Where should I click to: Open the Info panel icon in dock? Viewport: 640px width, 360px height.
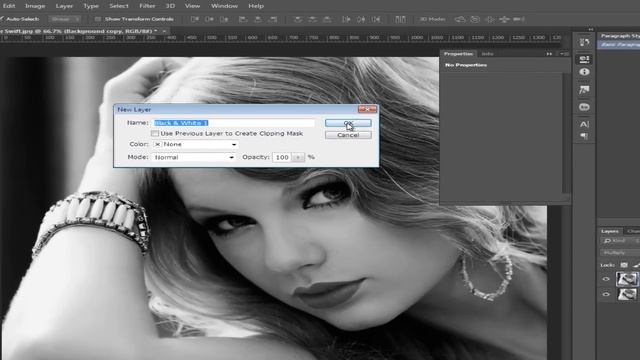(x=584, y=72)
